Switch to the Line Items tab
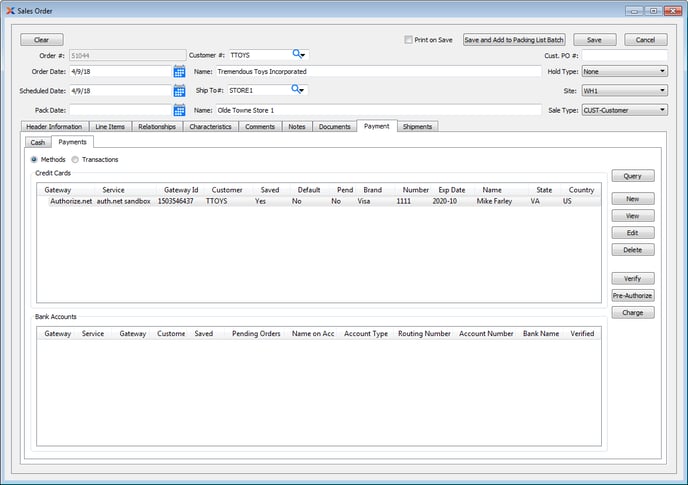The height and width of the screenshot is (485, 688). 110,127
